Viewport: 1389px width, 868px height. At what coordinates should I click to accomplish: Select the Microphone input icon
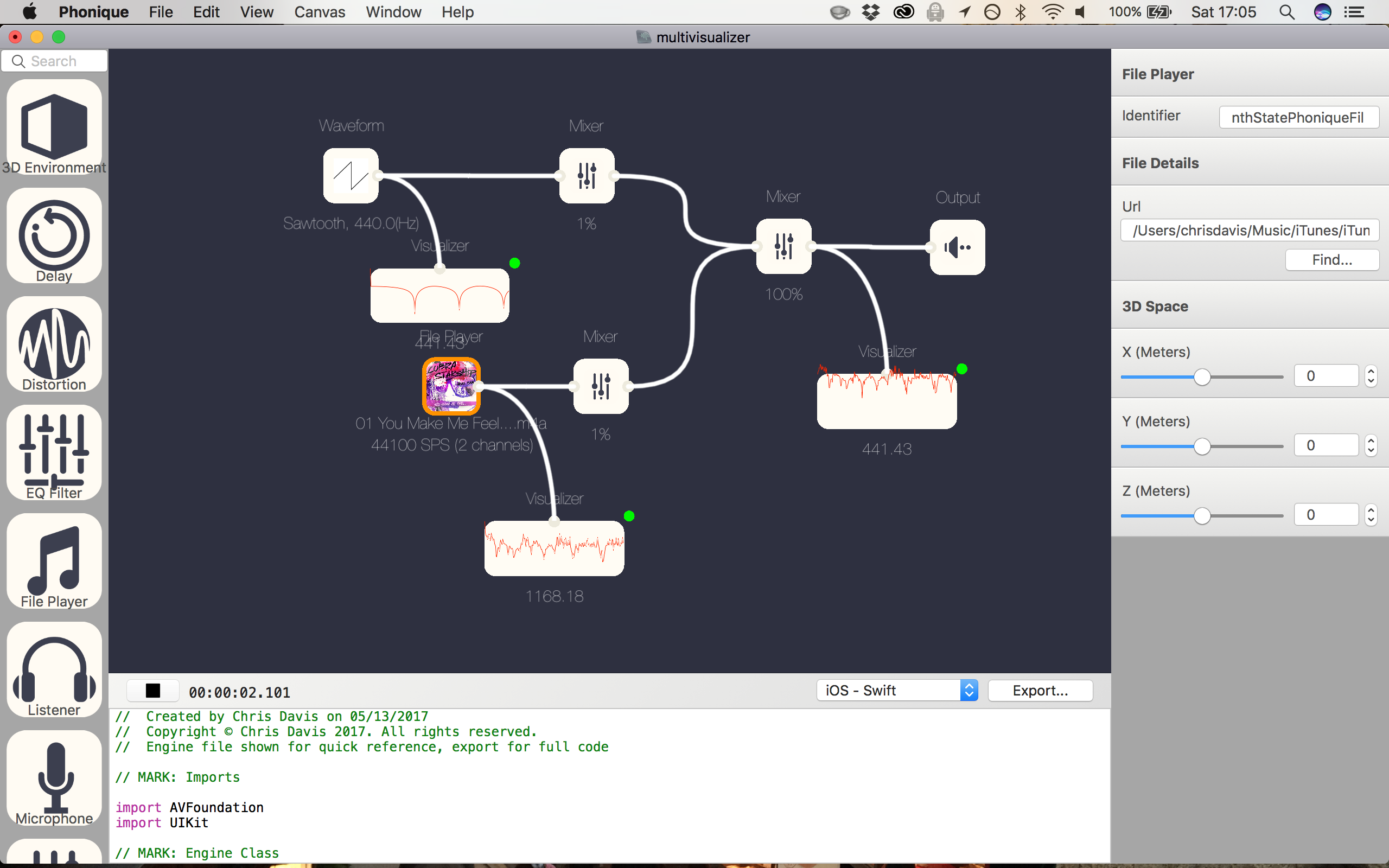click(54, 777)
